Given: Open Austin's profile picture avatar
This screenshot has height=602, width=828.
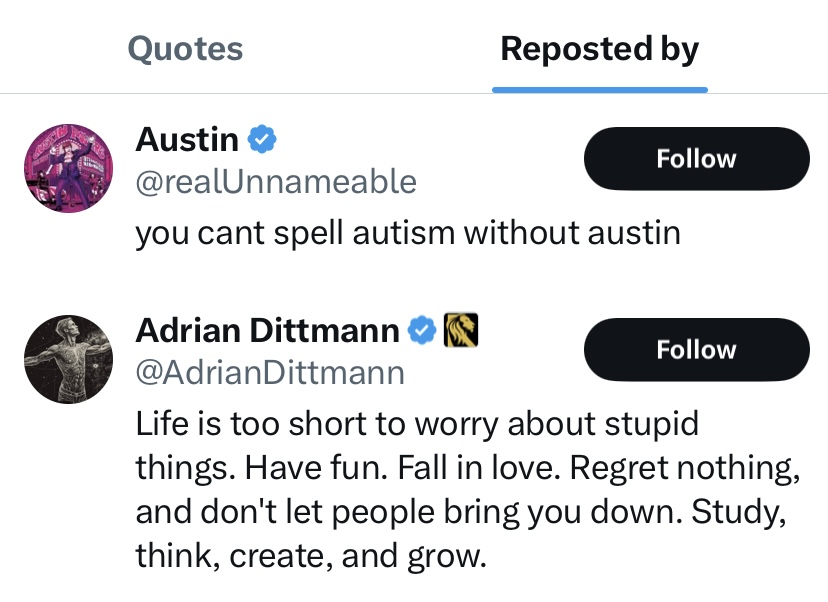Looking at the screenshot, I should coord(68,169).
